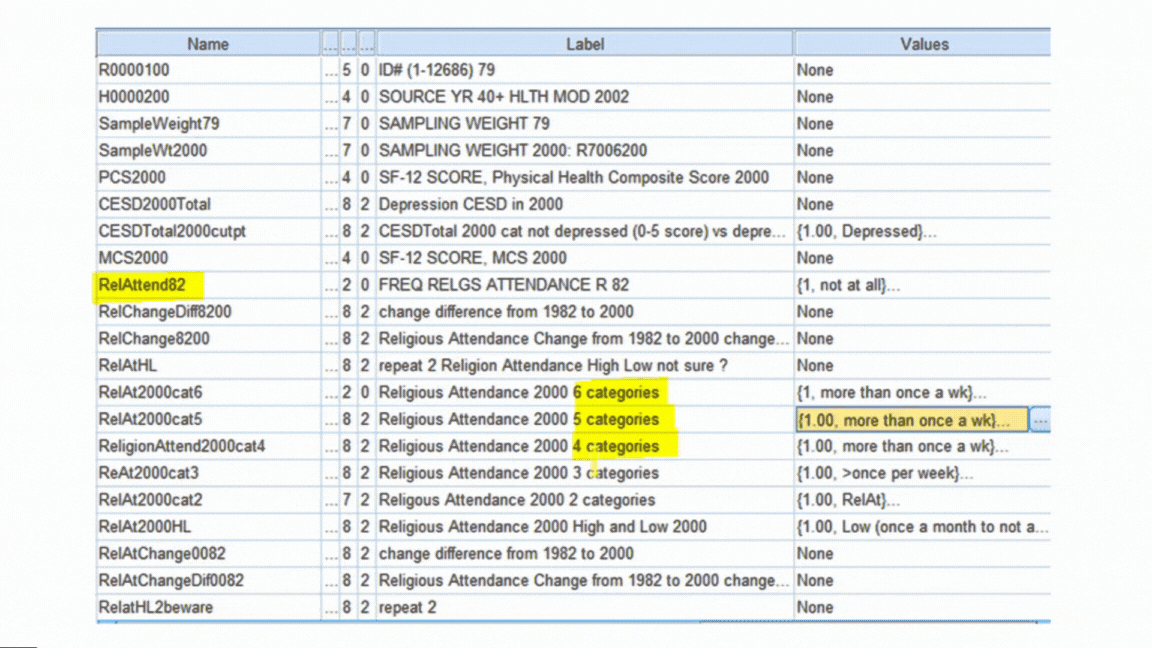Click the ellipsis button in RelAt2000cat5 Values cell
Screen dimensions: 1152x648
click(1040, 420)
